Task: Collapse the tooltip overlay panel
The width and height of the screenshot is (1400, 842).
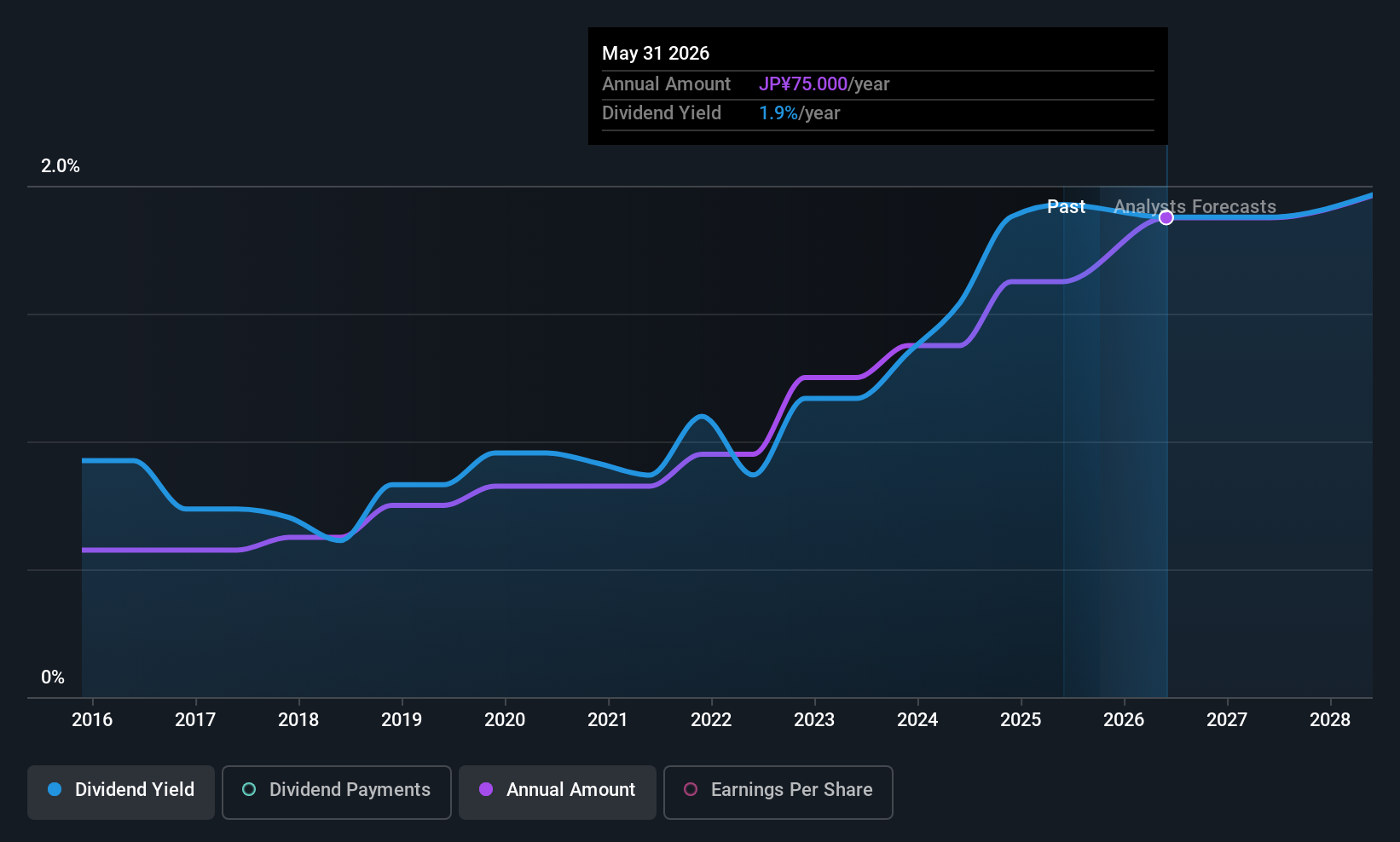Action: [x=877, y=85]
